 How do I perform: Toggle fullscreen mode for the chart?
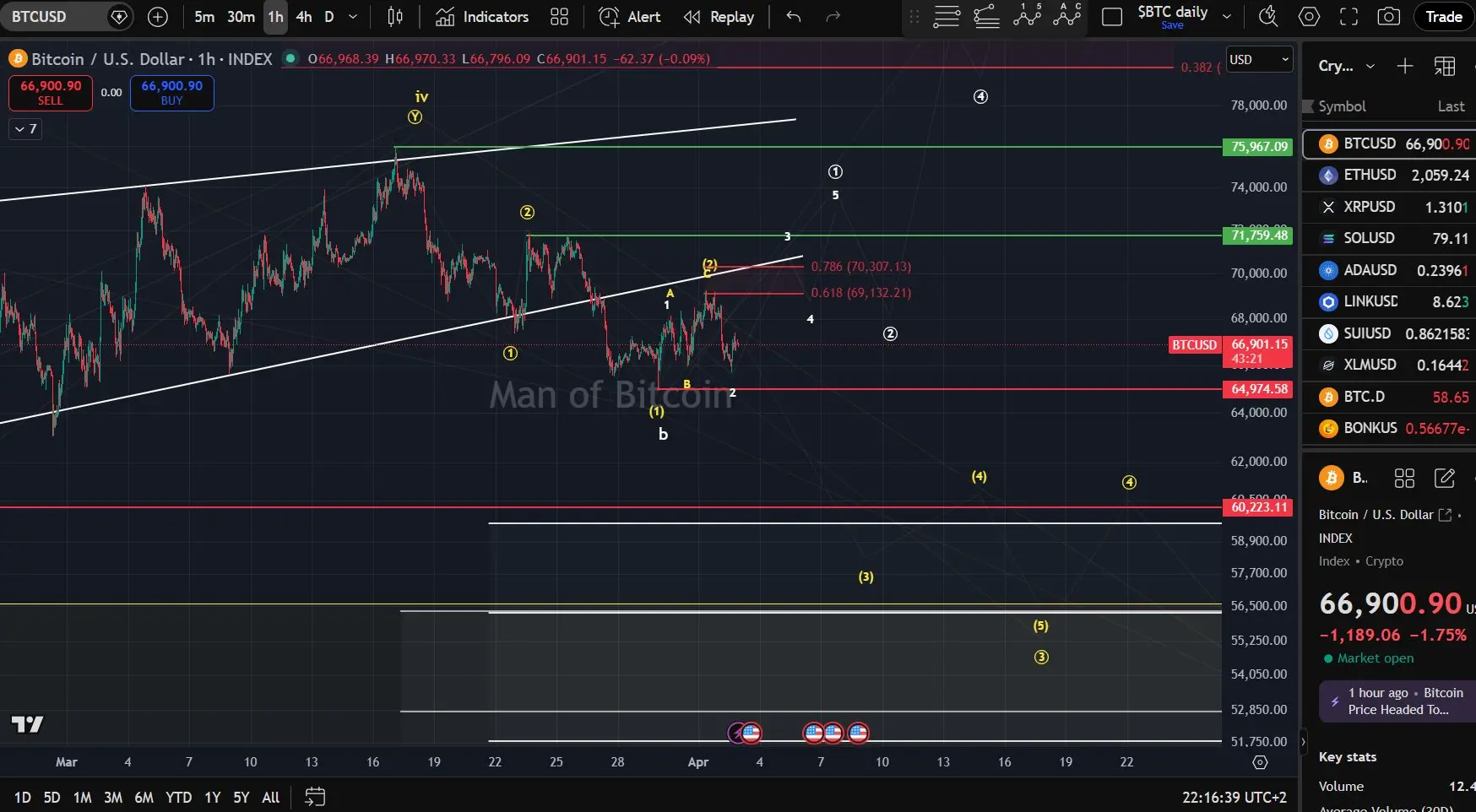tap(1348, 17)
